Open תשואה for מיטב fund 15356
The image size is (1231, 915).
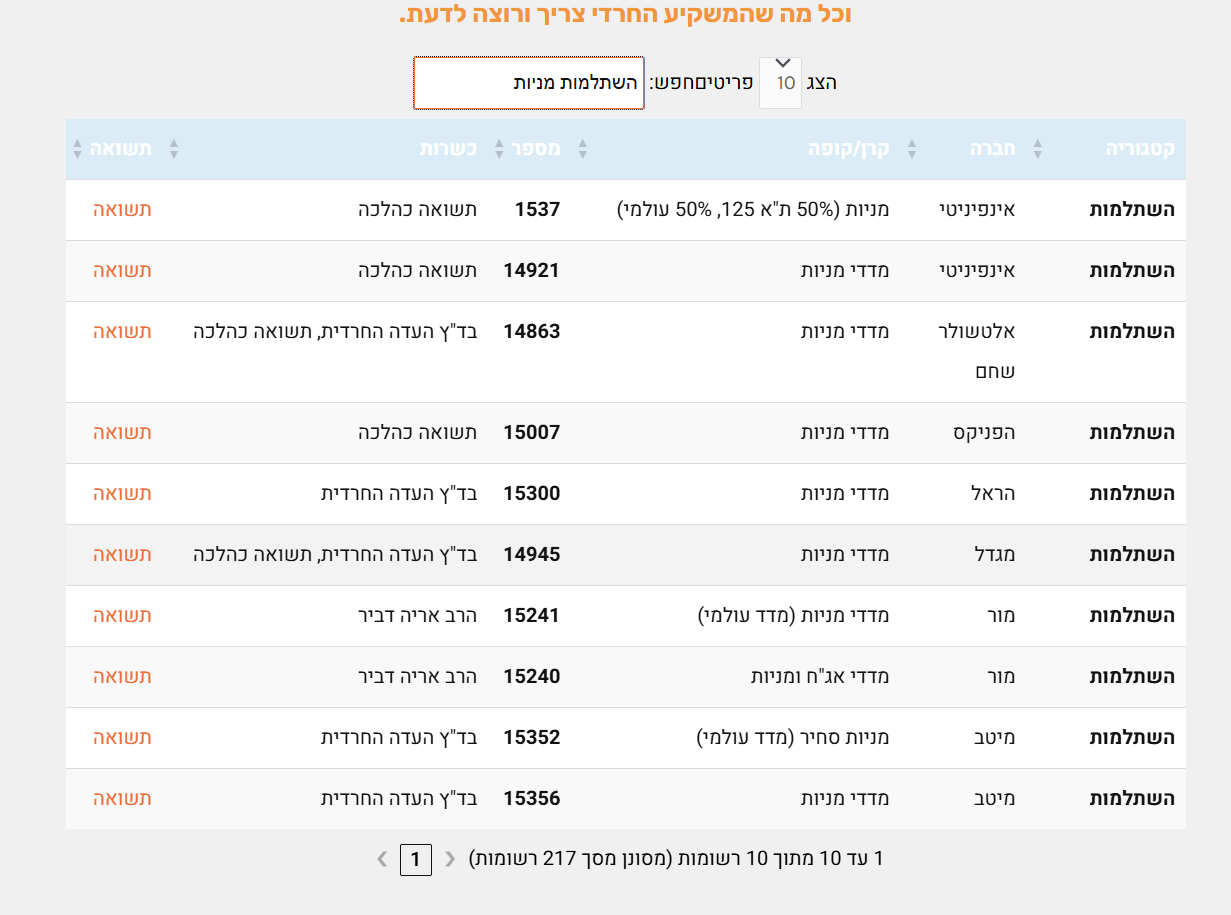click(121, 799)
